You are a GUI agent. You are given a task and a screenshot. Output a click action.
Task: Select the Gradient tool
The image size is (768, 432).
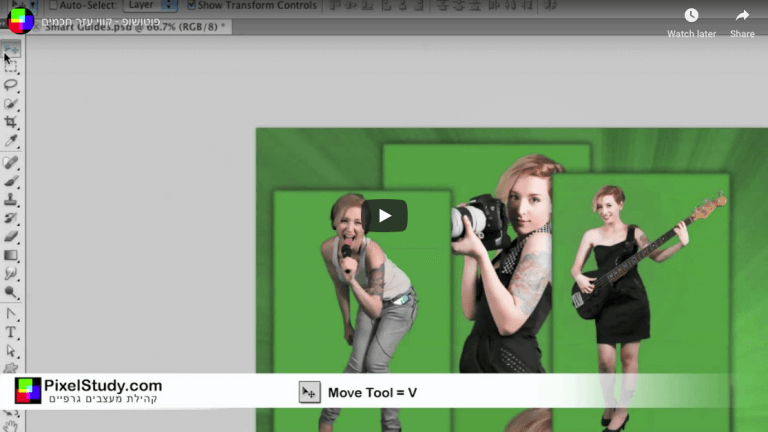(11, 255)
